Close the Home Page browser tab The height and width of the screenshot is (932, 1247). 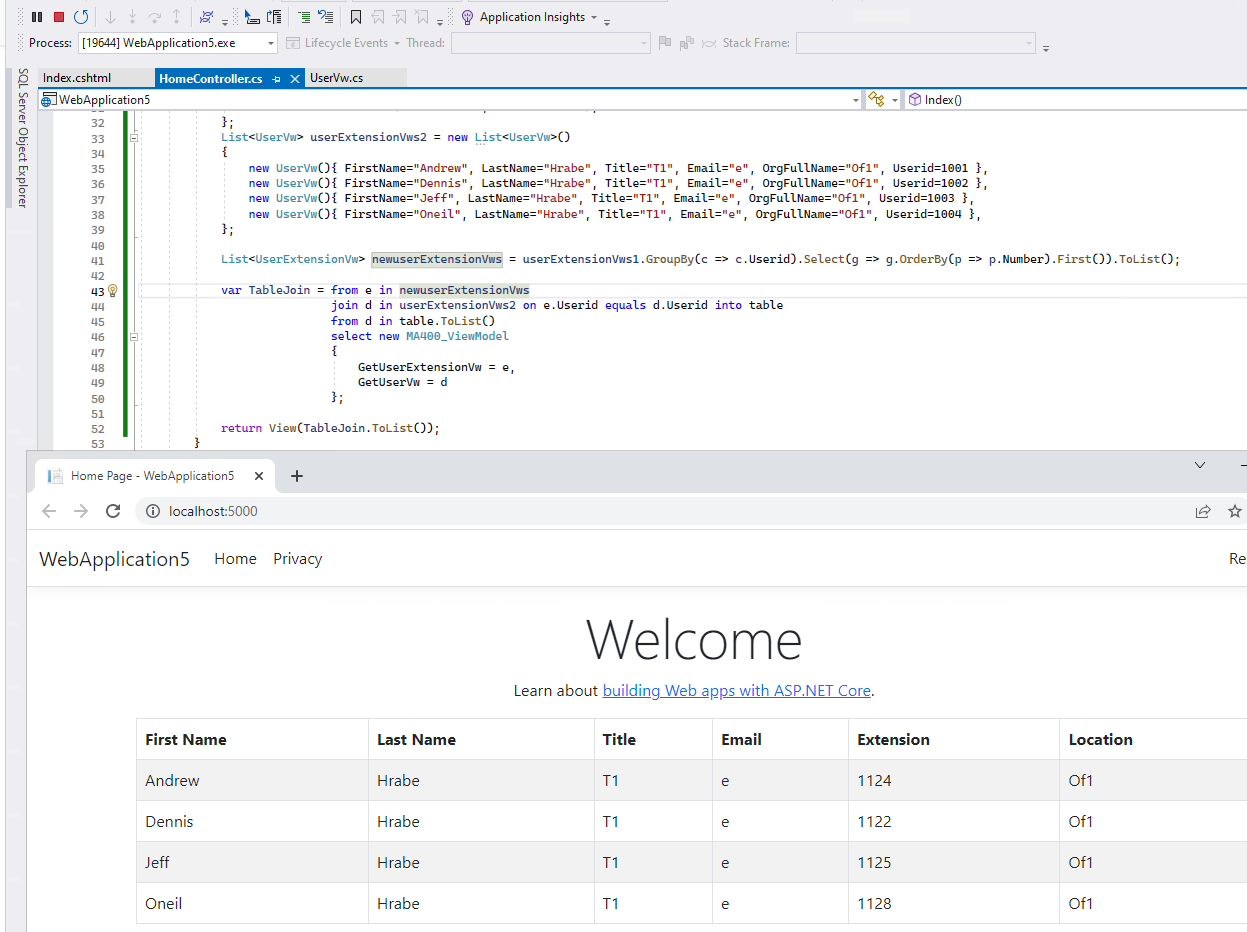pyautogui.click(x=259, y=476)
